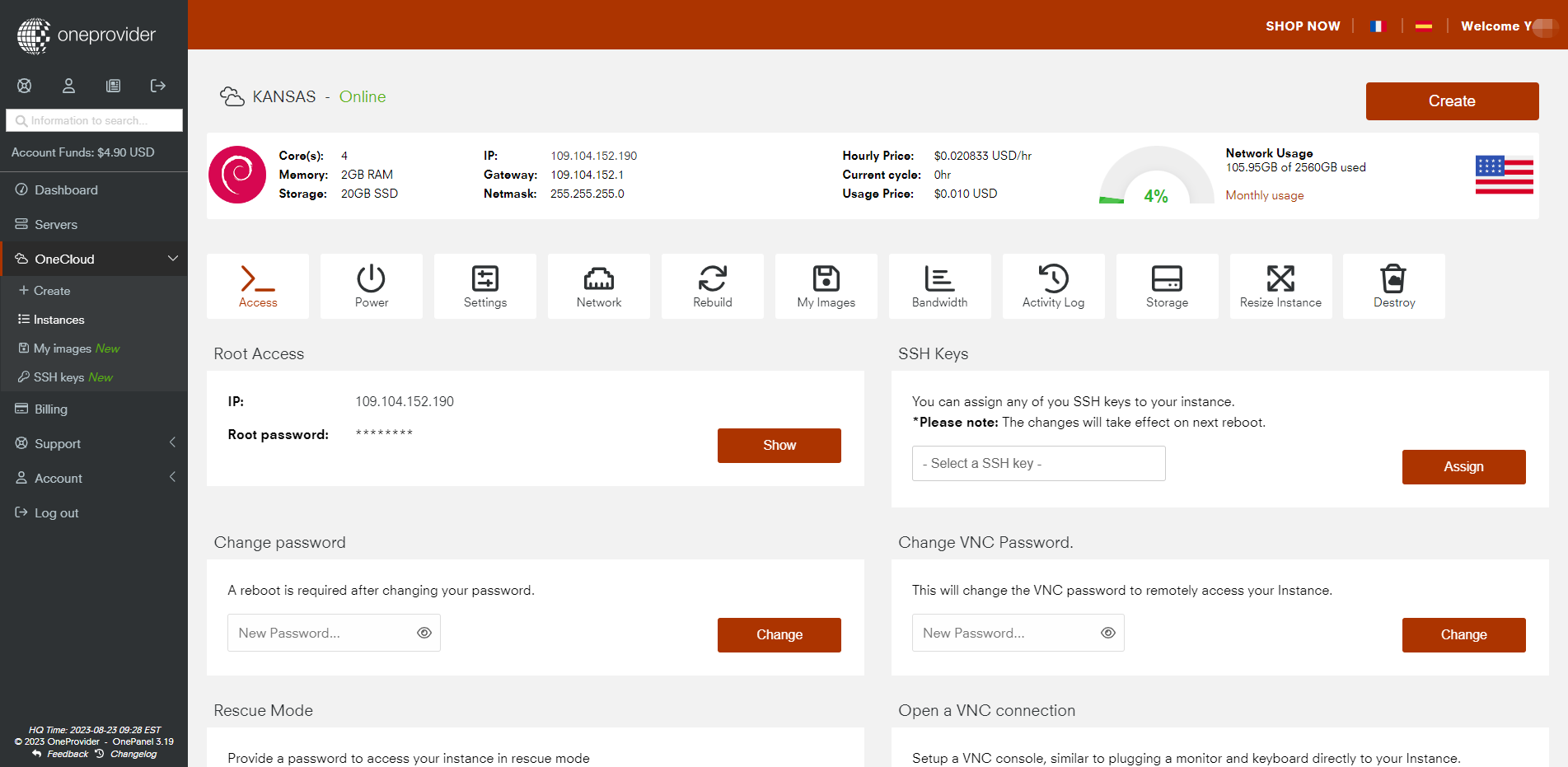
Task: Click Change under Change password
Action: coord(779,635)
